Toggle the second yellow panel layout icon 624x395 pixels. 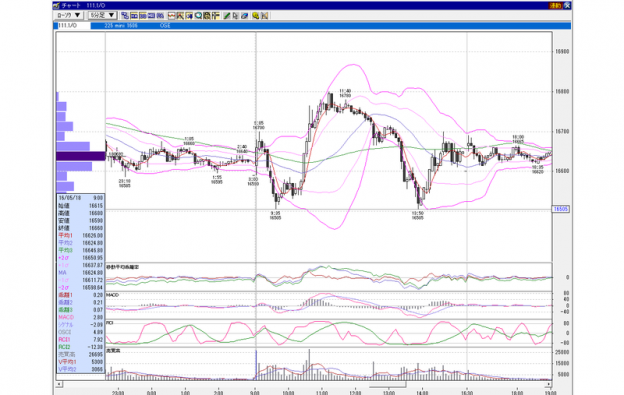pos(143,16)
